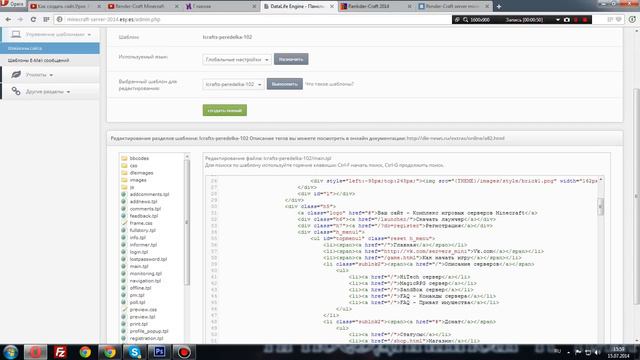
Task: Select fullstory.tpl template file
Action: (139, 230)
